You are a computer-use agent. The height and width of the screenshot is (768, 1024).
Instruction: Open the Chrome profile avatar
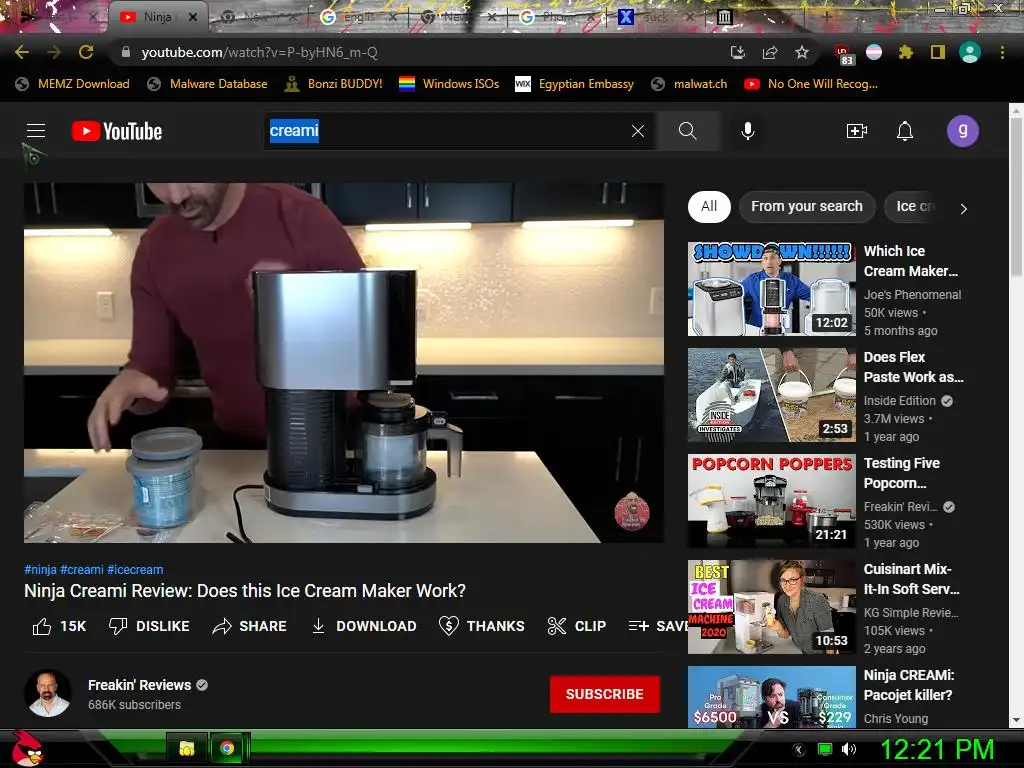970,52
